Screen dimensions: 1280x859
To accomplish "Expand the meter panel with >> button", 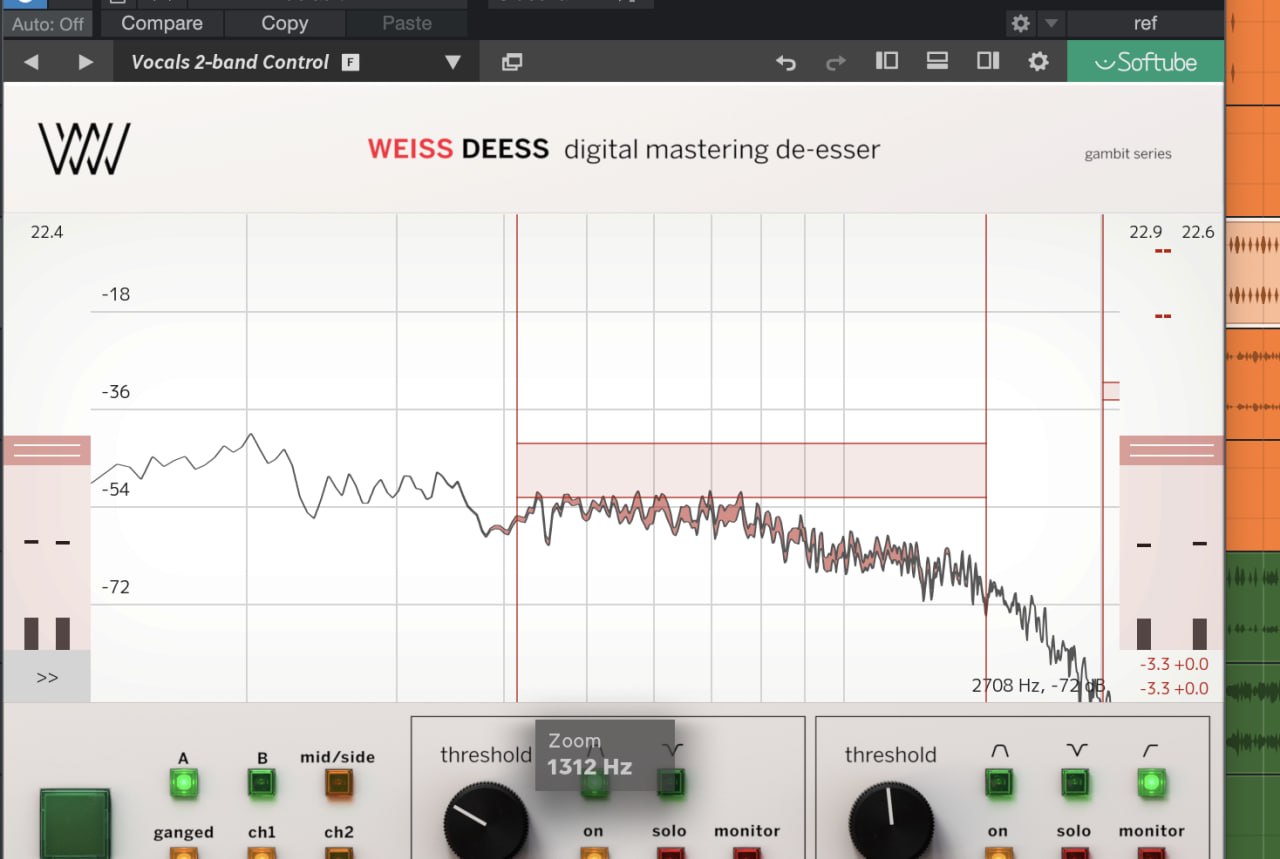I will point(47,677).
